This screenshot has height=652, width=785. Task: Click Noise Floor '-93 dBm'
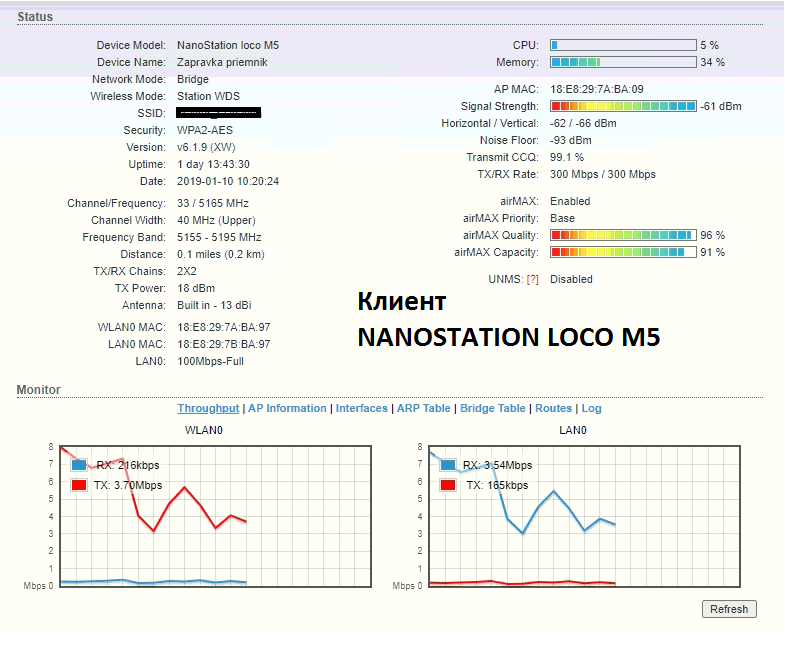[x=571, y=140]
